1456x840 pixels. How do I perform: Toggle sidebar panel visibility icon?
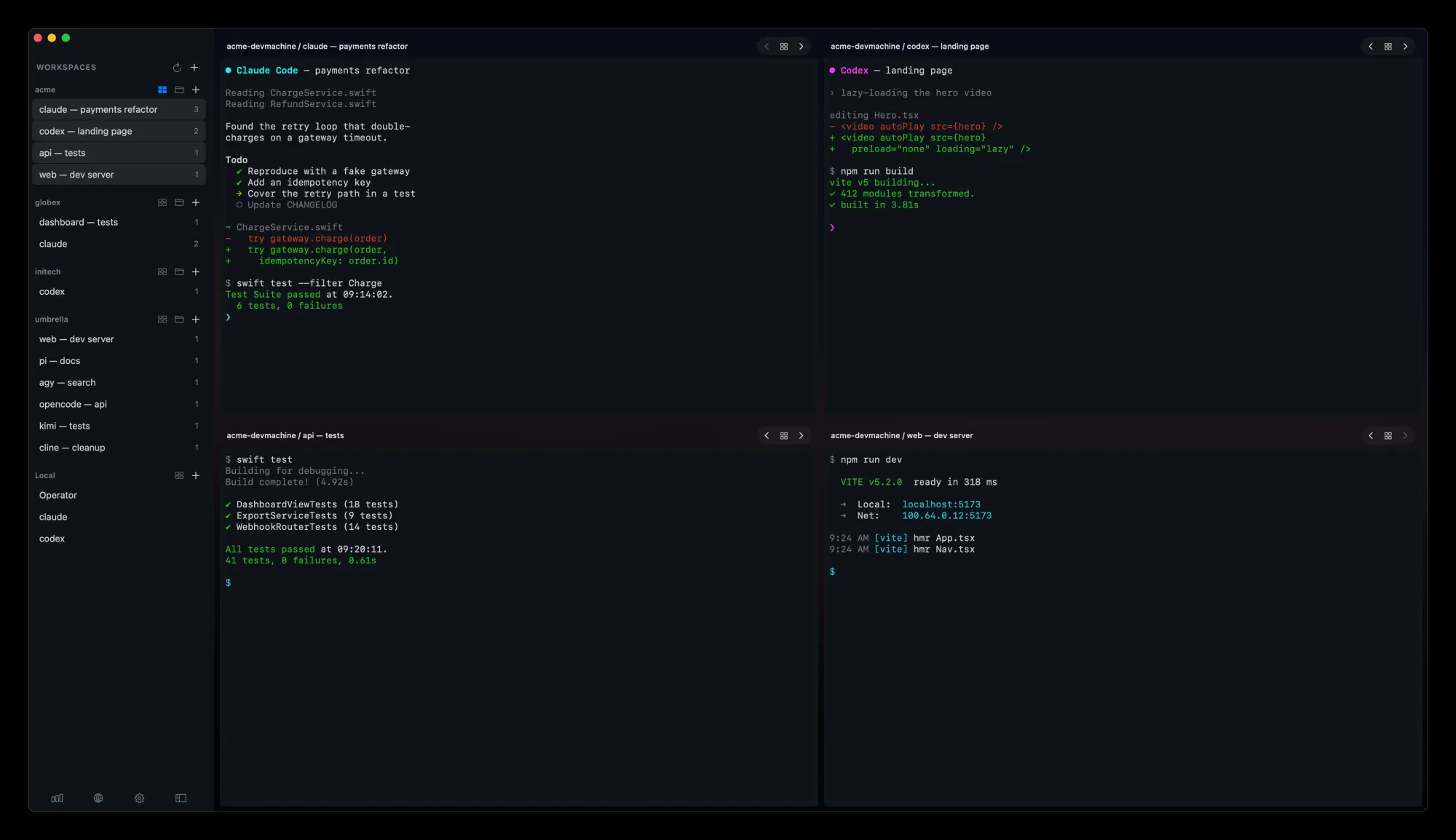181,799
